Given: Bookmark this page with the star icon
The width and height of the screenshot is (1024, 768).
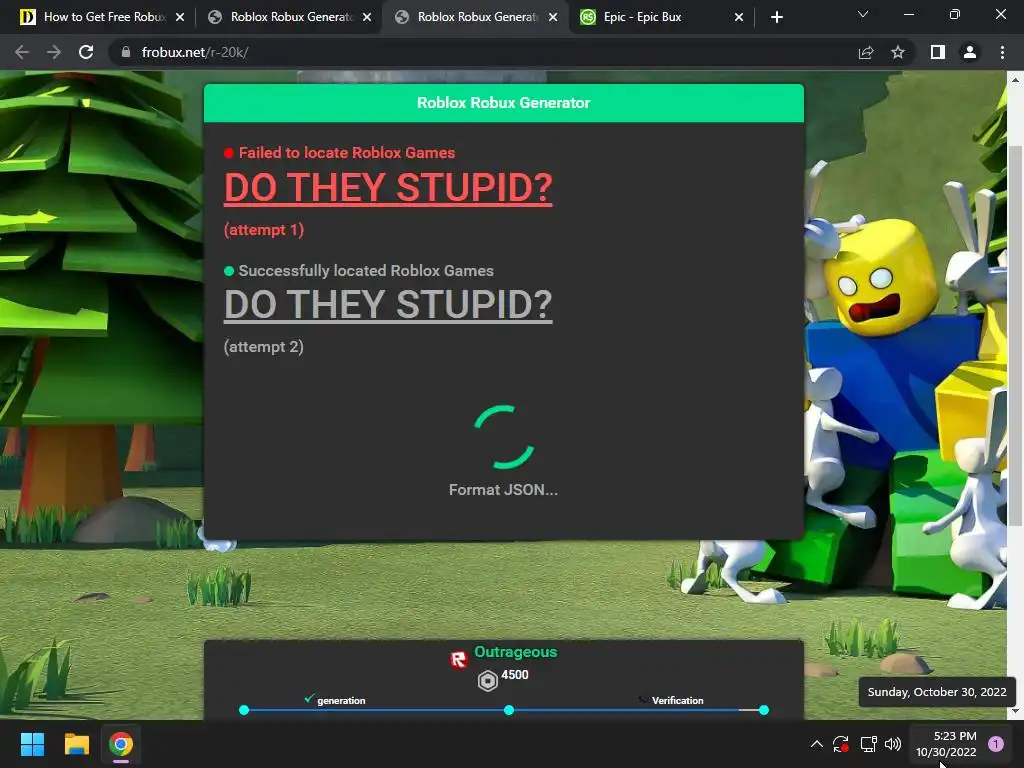Looking at the screenshot, I should coord(898,52).
